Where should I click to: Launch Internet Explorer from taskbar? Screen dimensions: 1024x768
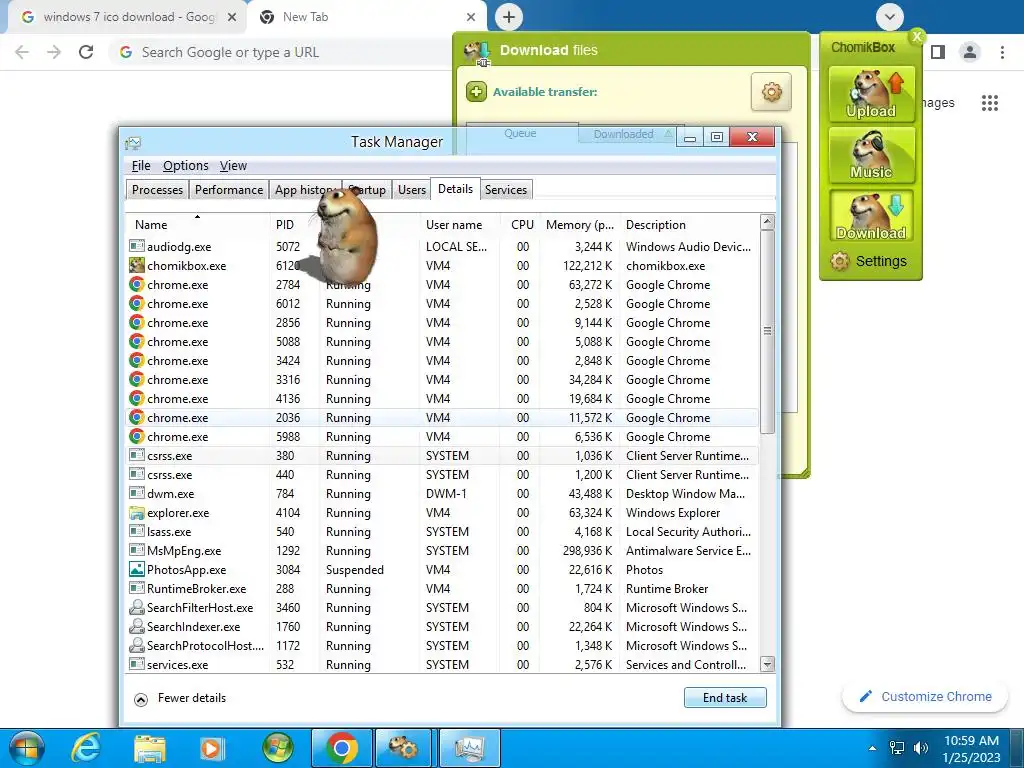tap(86, 748)
